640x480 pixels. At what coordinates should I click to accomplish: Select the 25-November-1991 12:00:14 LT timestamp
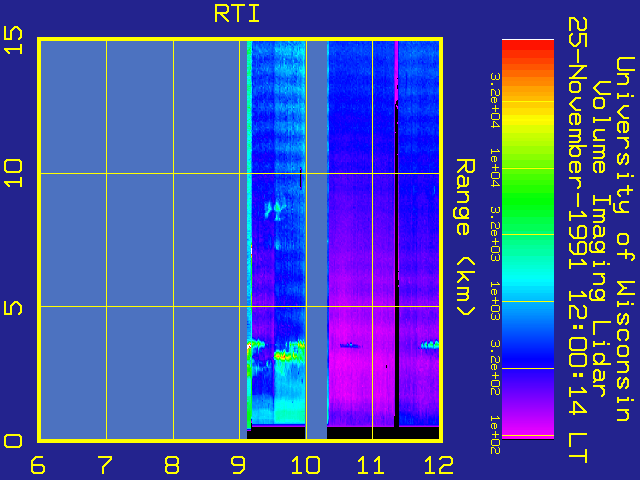(x=578, y=240)
